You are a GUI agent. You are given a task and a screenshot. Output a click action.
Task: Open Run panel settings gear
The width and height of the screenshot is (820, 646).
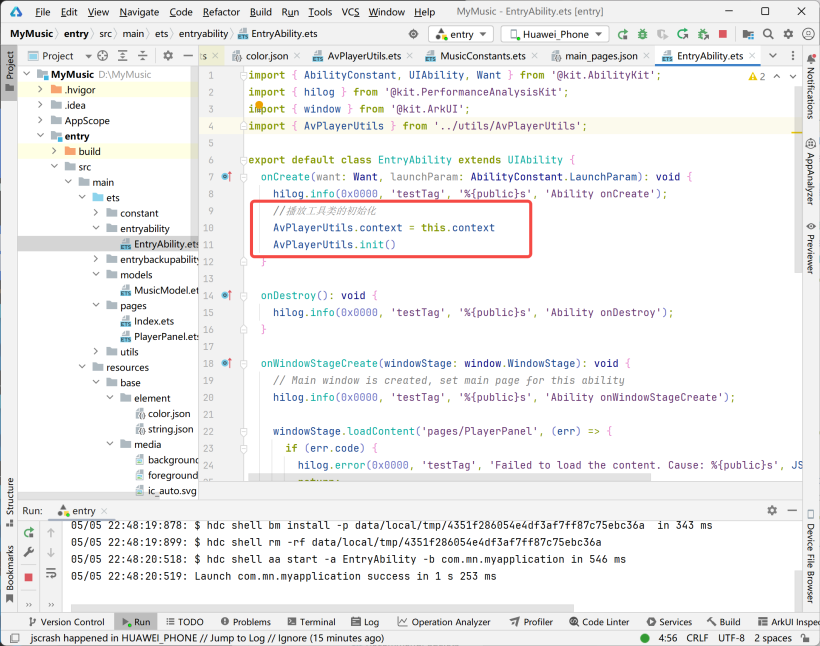[x=772, y=510]
